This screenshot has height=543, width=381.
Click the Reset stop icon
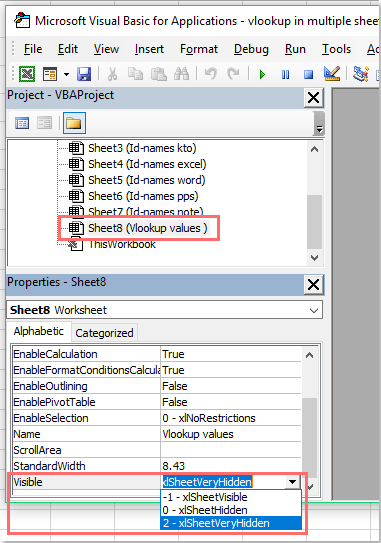click(x=308, y=74)
